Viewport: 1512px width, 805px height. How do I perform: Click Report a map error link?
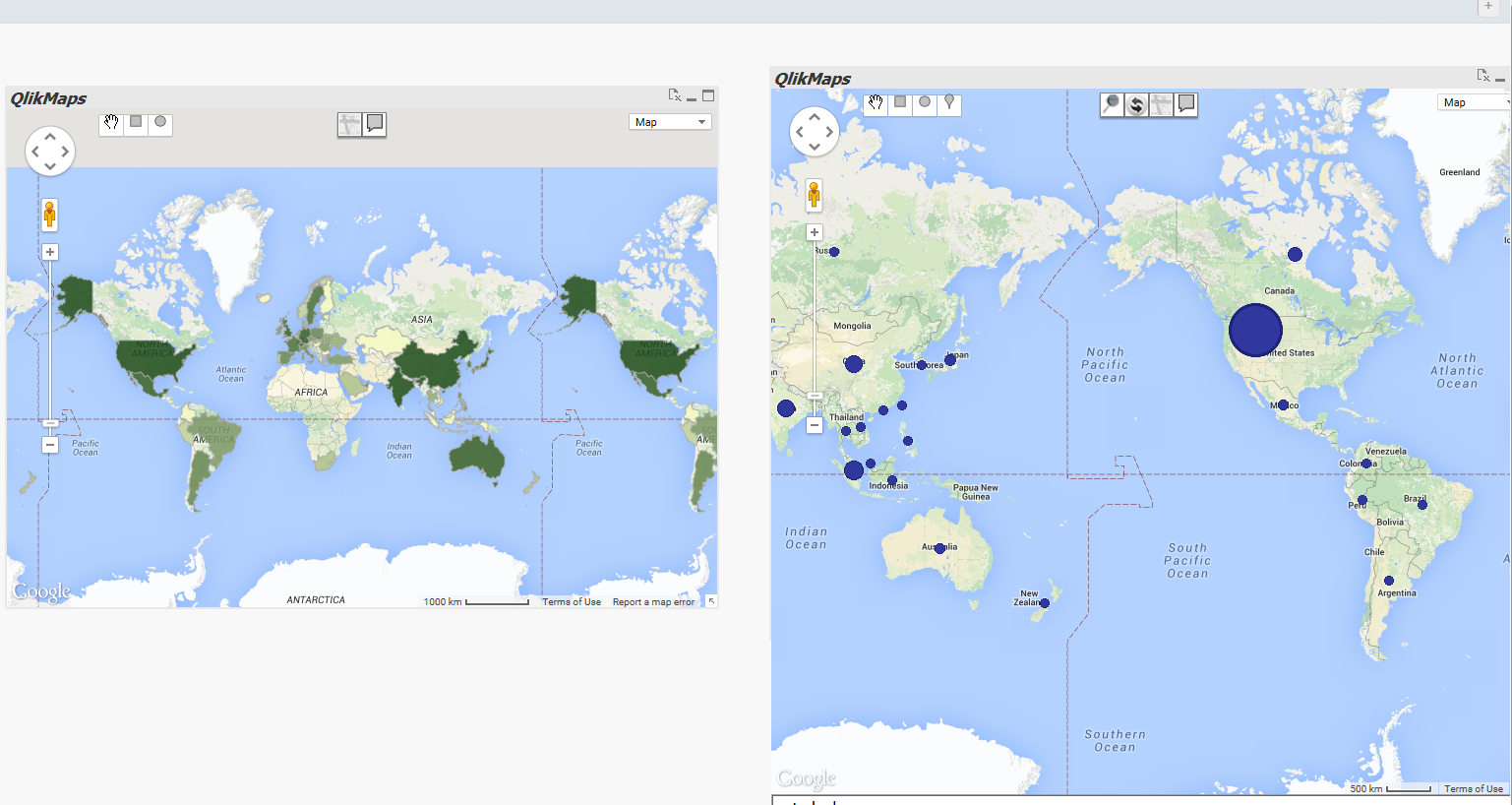pos(653,602)
